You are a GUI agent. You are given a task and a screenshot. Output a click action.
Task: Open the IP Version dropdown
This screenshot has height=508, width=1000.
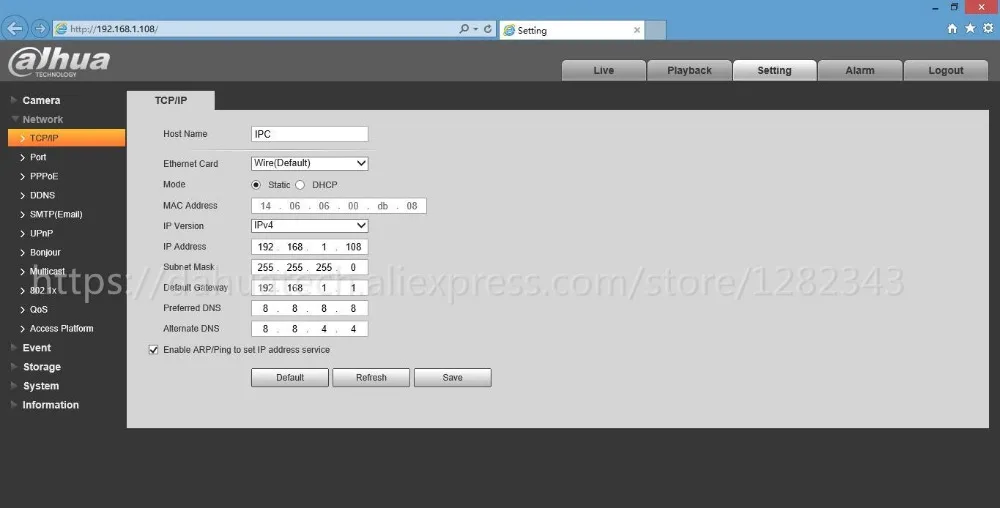click(x=309, y=225)
